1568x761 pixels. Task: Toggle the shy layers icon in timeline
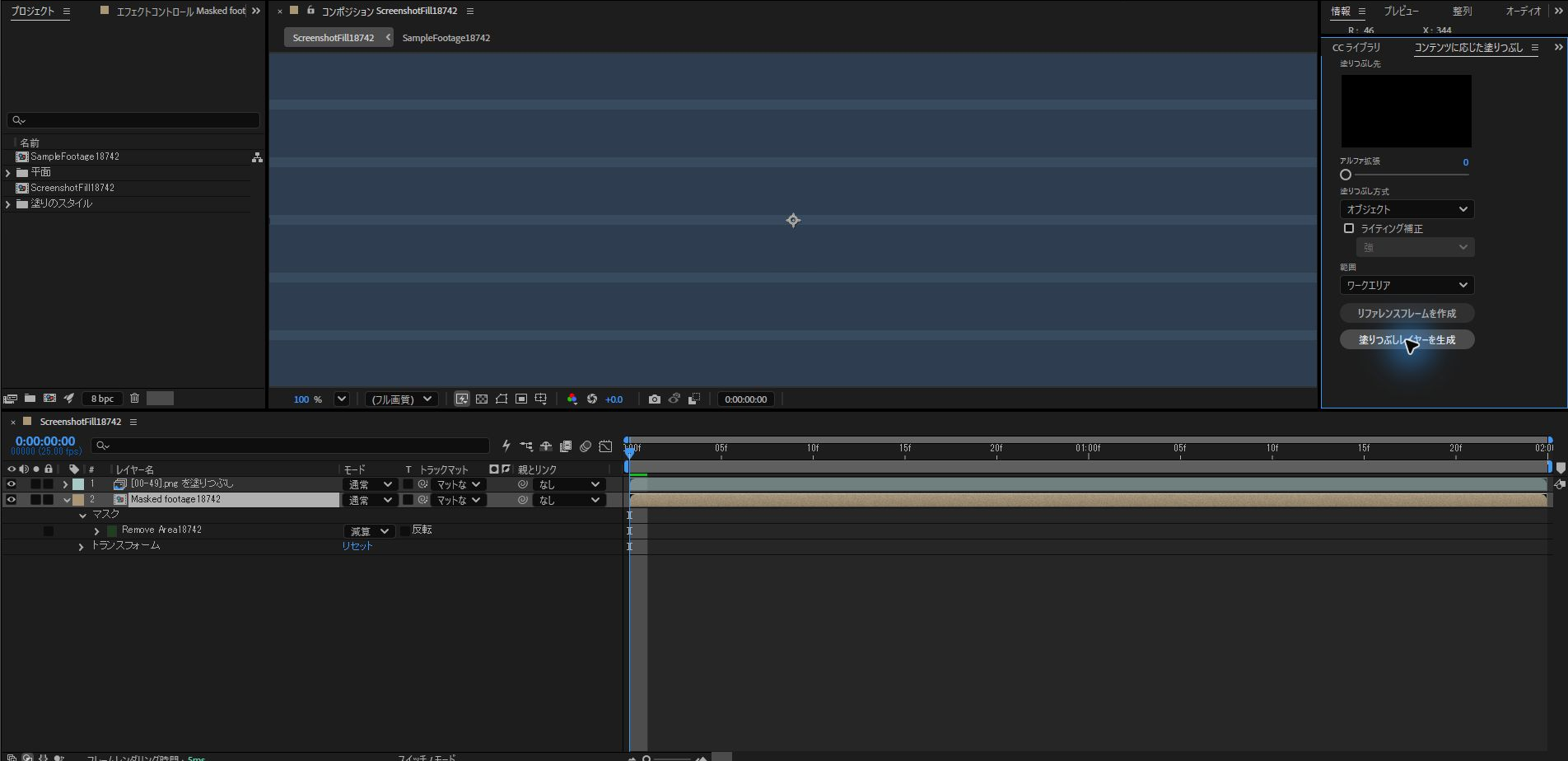[x=546, y=446]
